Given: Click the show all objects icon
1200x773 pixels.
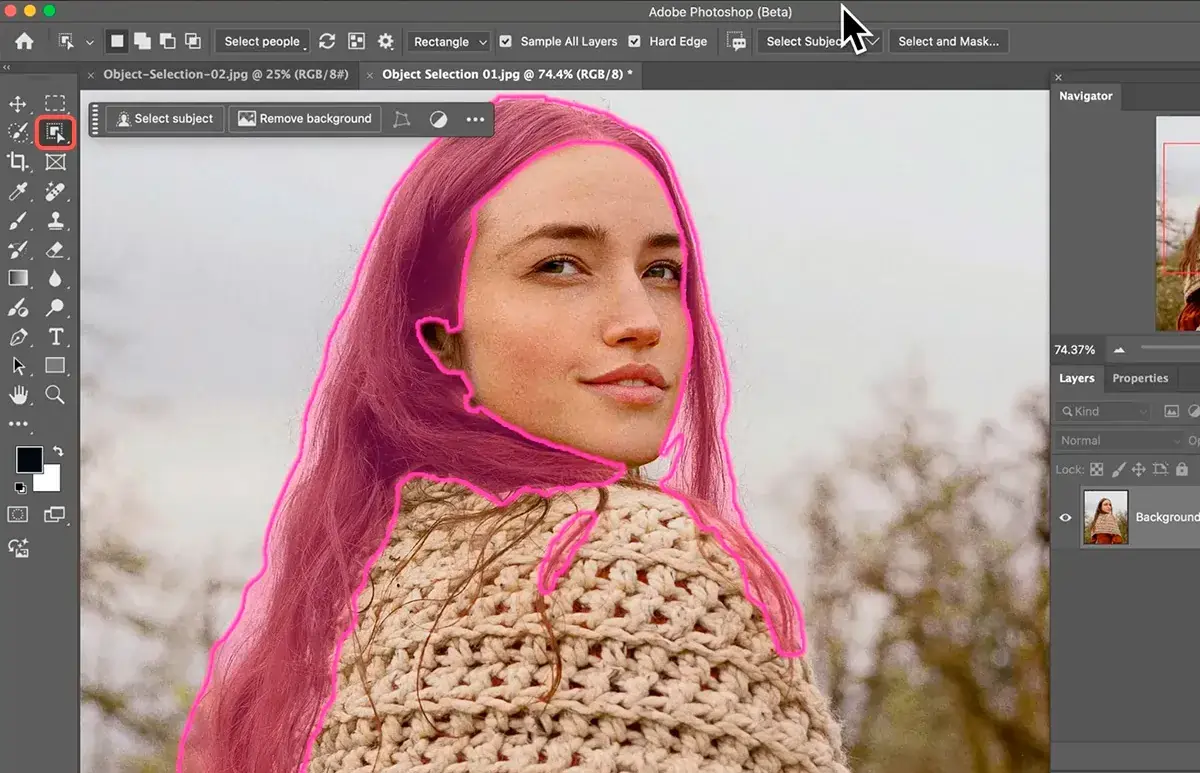Looking at the screenshot, I should (356, 41).
